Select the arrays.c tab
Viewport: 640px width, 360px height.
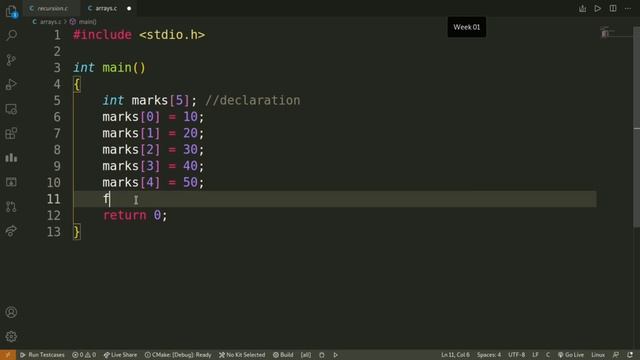coord(106,8)
